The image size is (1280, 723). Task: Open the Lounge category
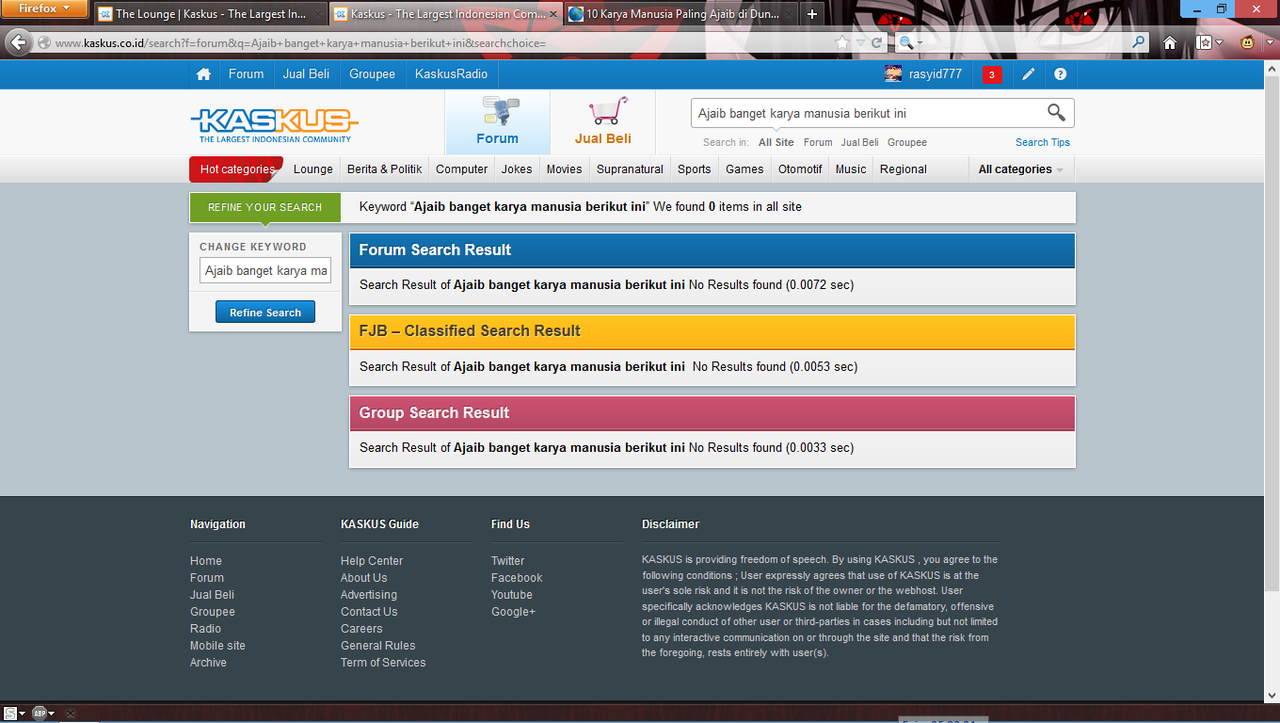point(313,169)
